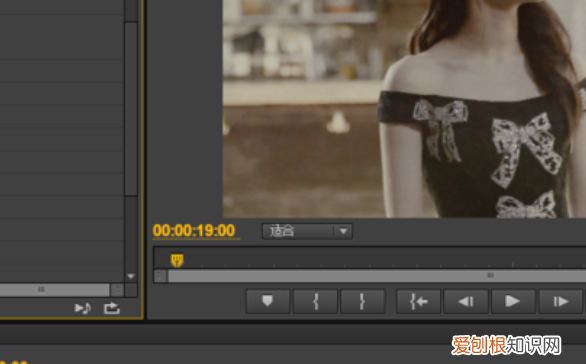Click the monitor horizontal zoom scroll bar
The image size is (586, 364).
point(377,276)
